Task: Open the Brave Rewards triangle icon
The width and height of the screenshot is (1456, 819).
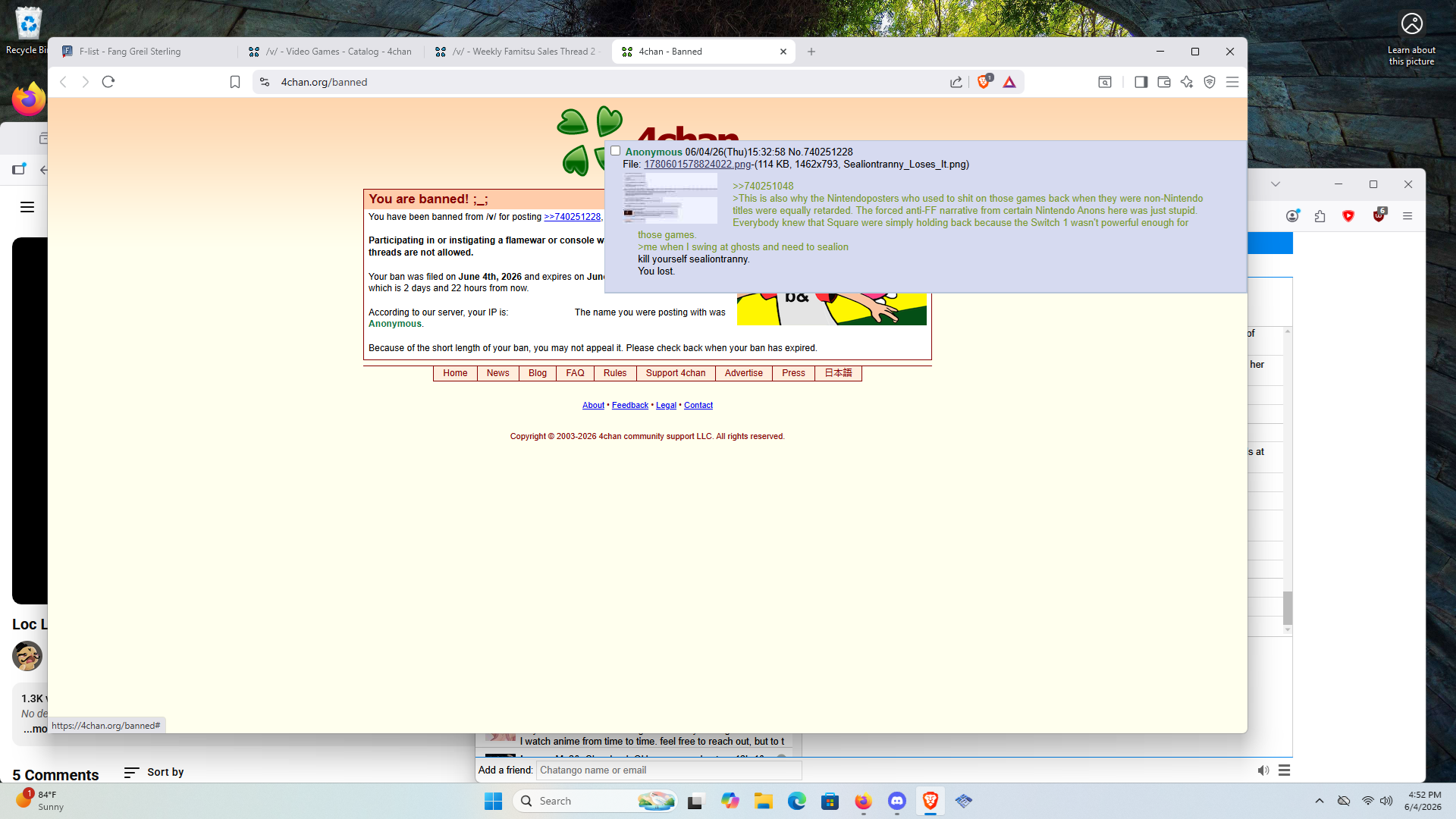Action: (x=1009, y=82)
